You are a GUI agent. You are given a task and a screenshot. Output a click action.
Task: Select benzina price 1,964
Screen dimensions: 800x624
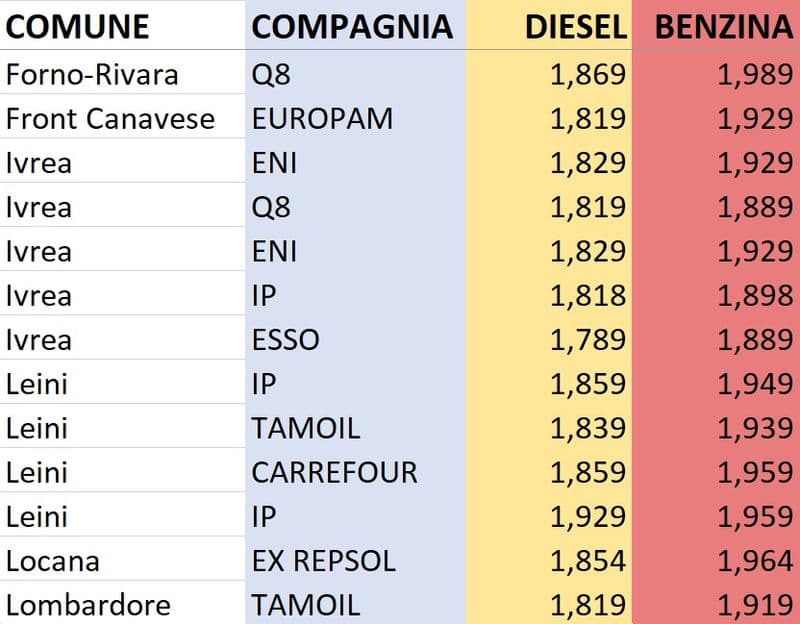(x=755, y=560)
